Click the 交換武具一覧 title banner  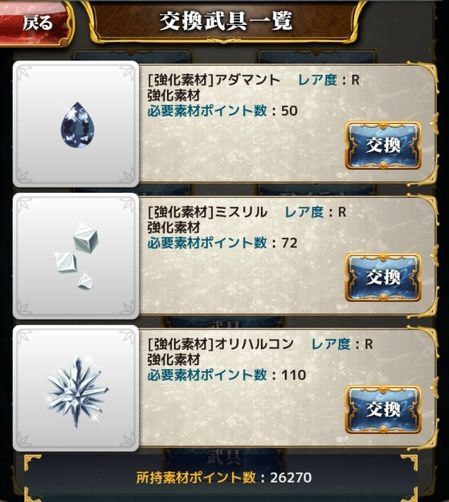click(226, 21)
